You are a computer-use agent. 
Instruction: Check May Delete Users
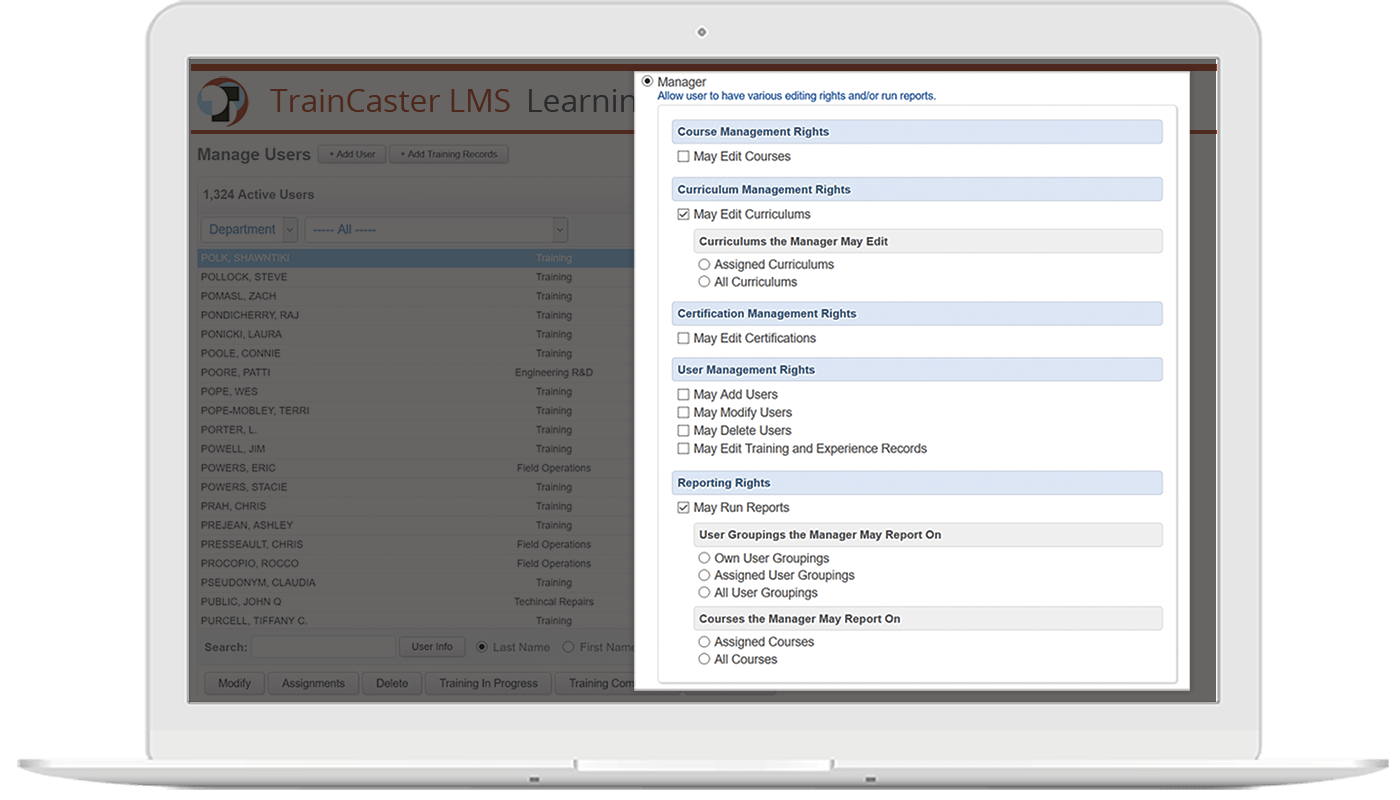coord(683,431)
